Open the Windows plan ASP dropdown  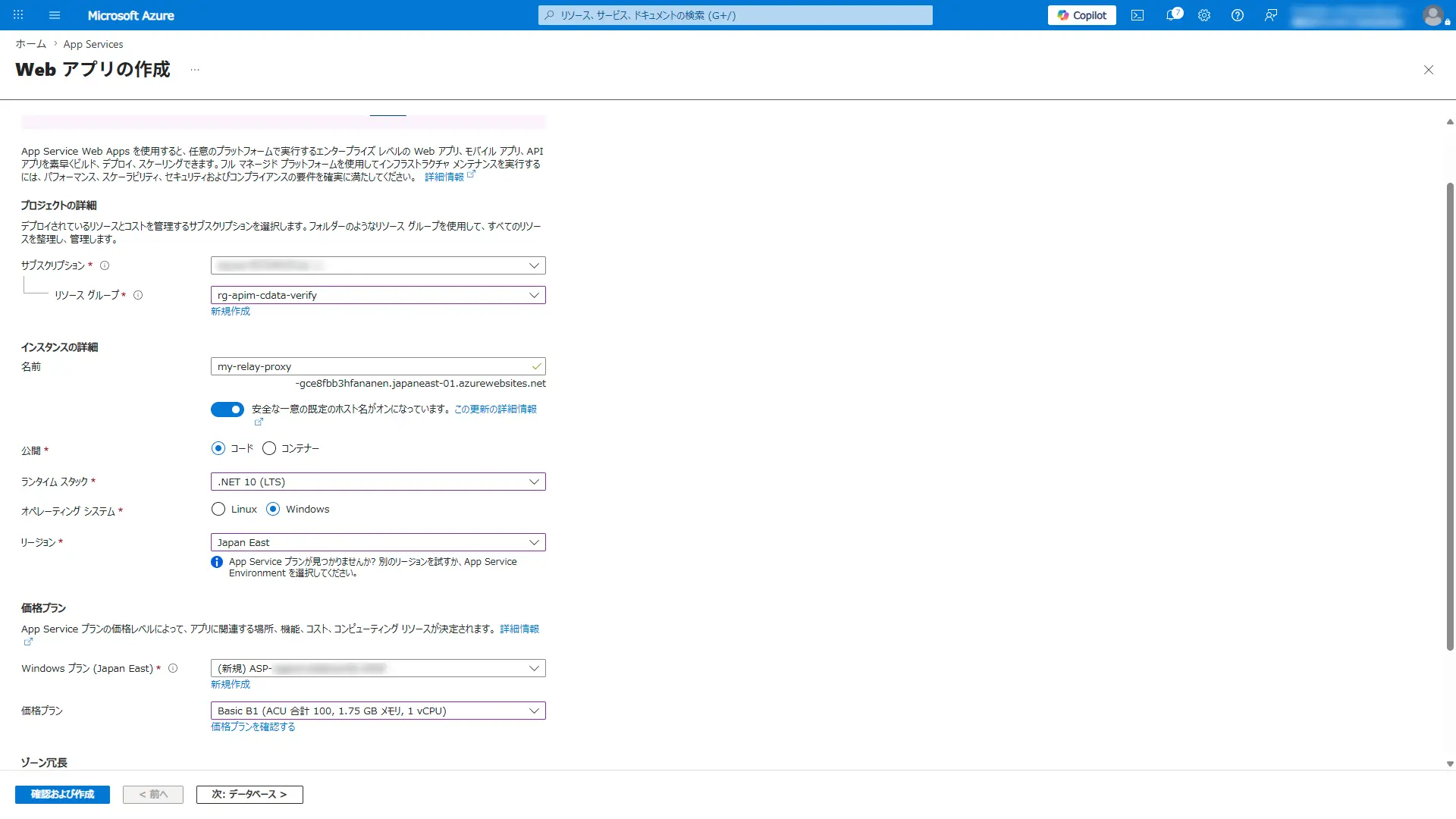[378, 668]
